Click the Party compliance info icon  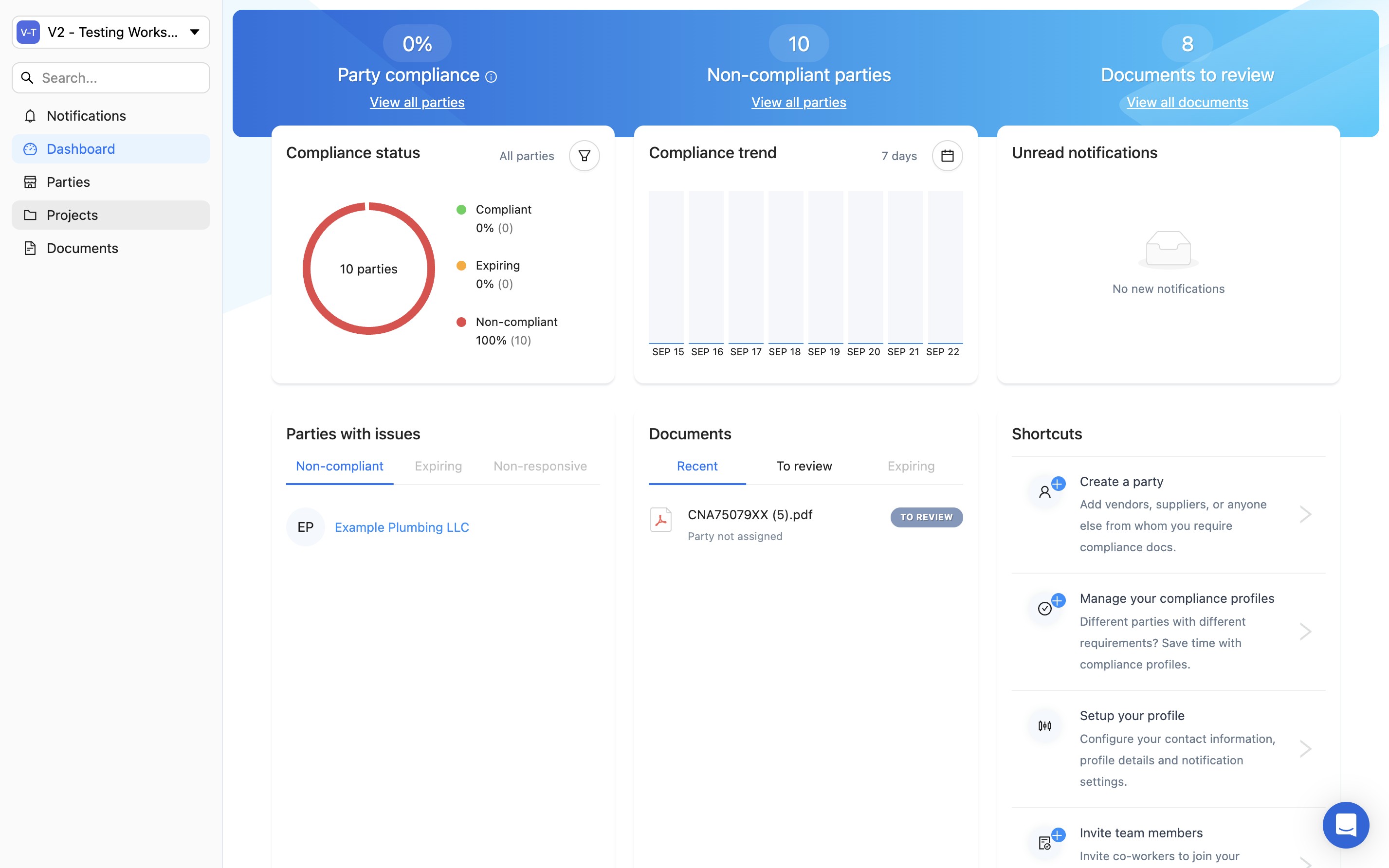click(491, 76)
